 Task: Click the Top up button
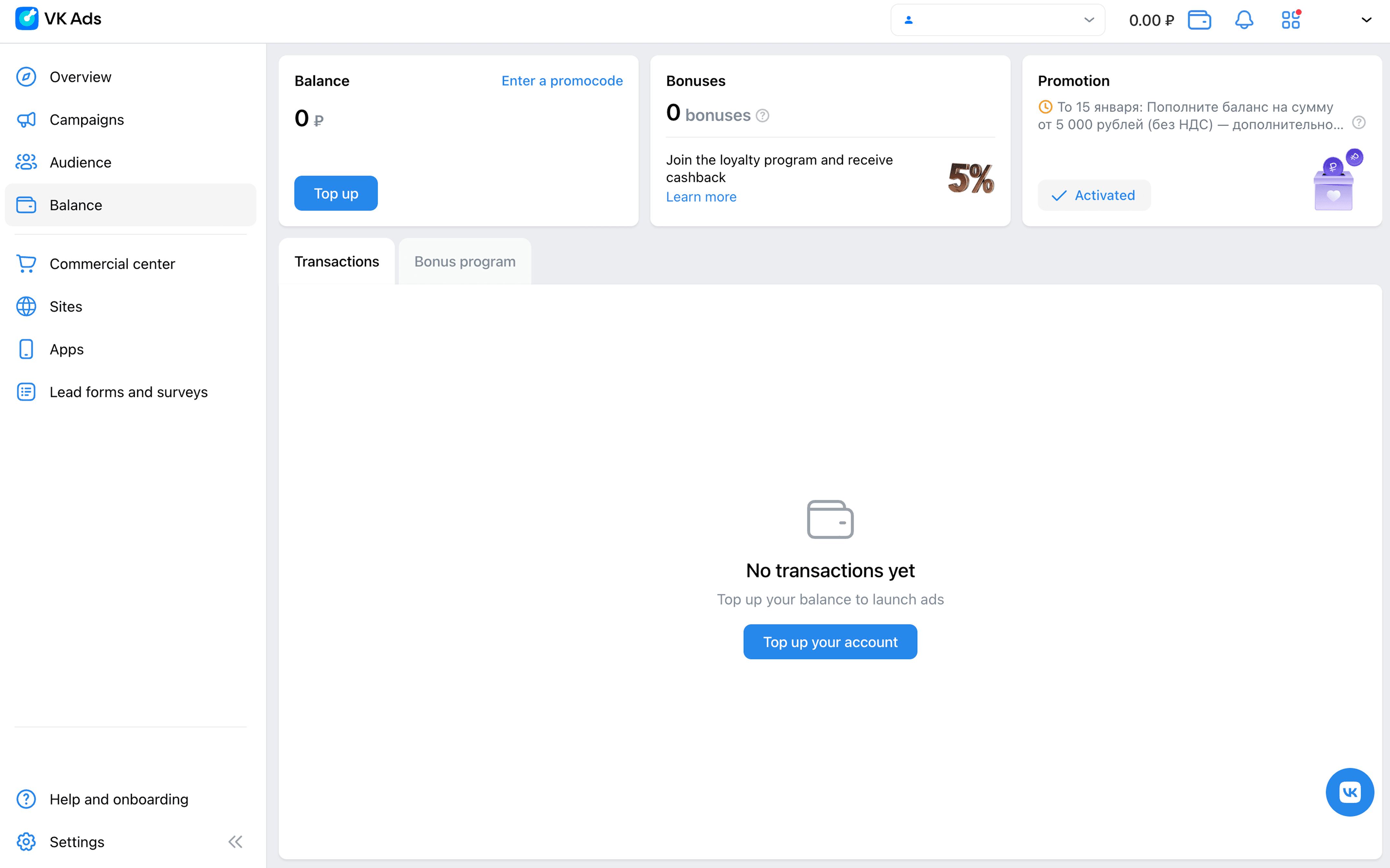click(x=336, y=194)
